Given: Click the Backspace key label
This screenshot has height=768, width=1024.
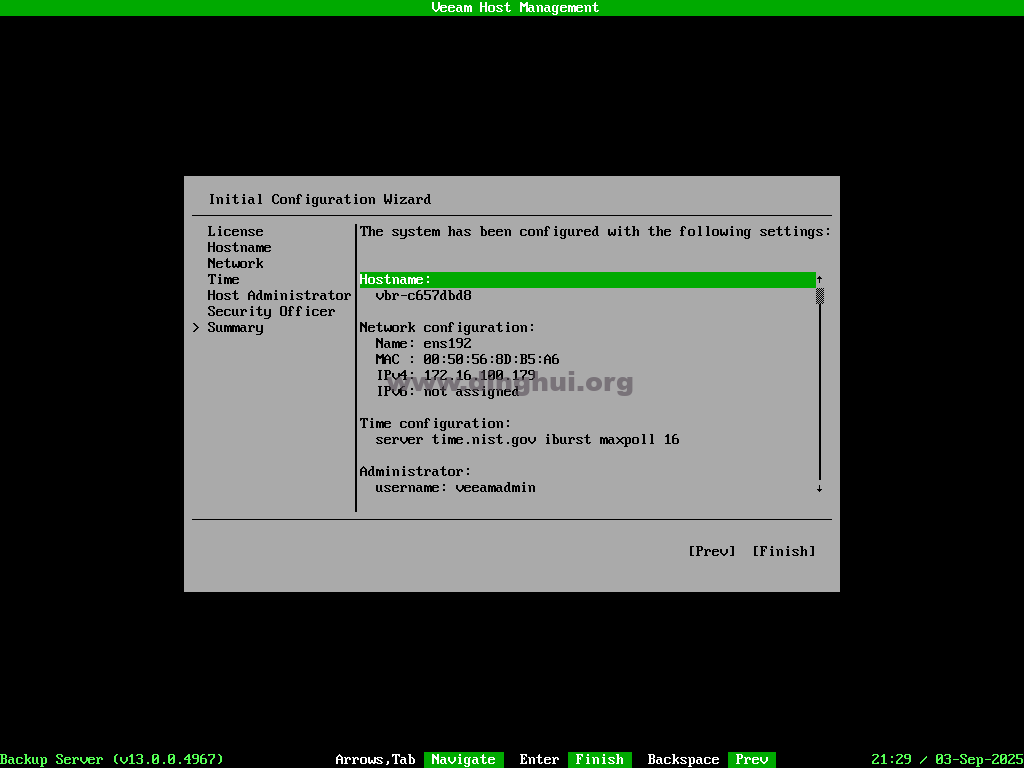Looking at the screenshot, I should (683, 760).
